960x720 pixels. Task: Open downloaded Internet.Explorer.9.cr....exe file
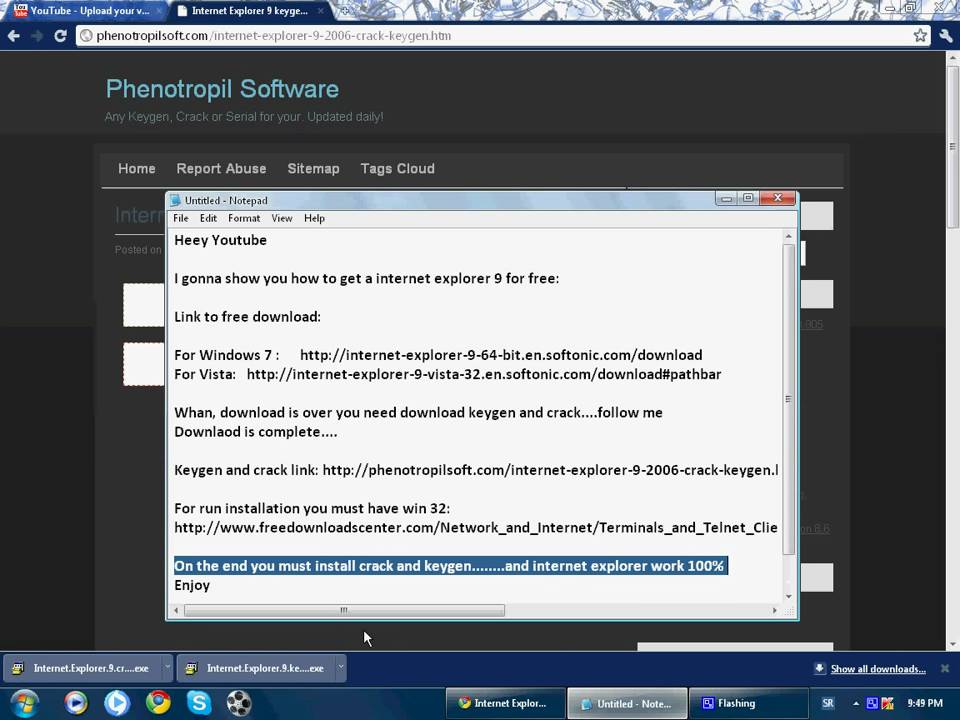(83, 668)
